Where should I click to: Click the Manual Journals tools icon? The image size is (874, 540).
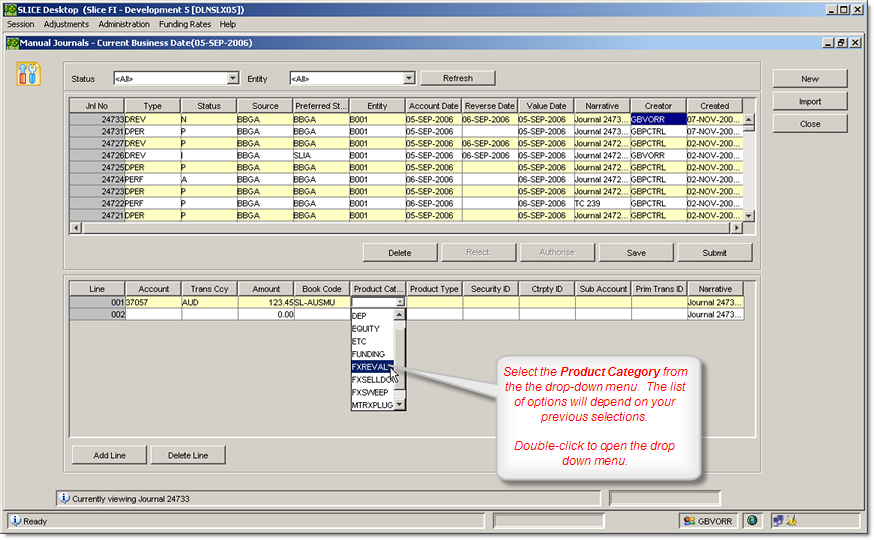(29, 73)
